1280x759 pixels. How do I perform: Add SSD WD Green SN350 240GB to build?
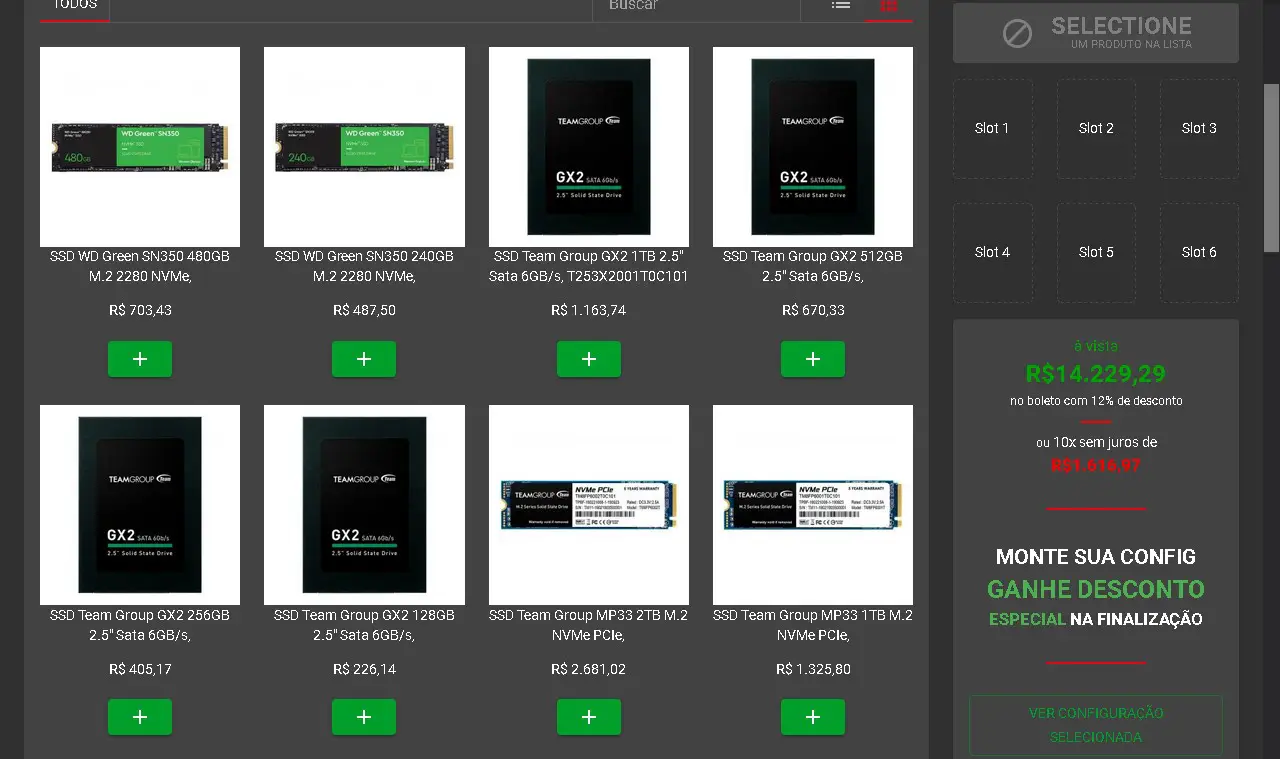click(x=364, y=359)
